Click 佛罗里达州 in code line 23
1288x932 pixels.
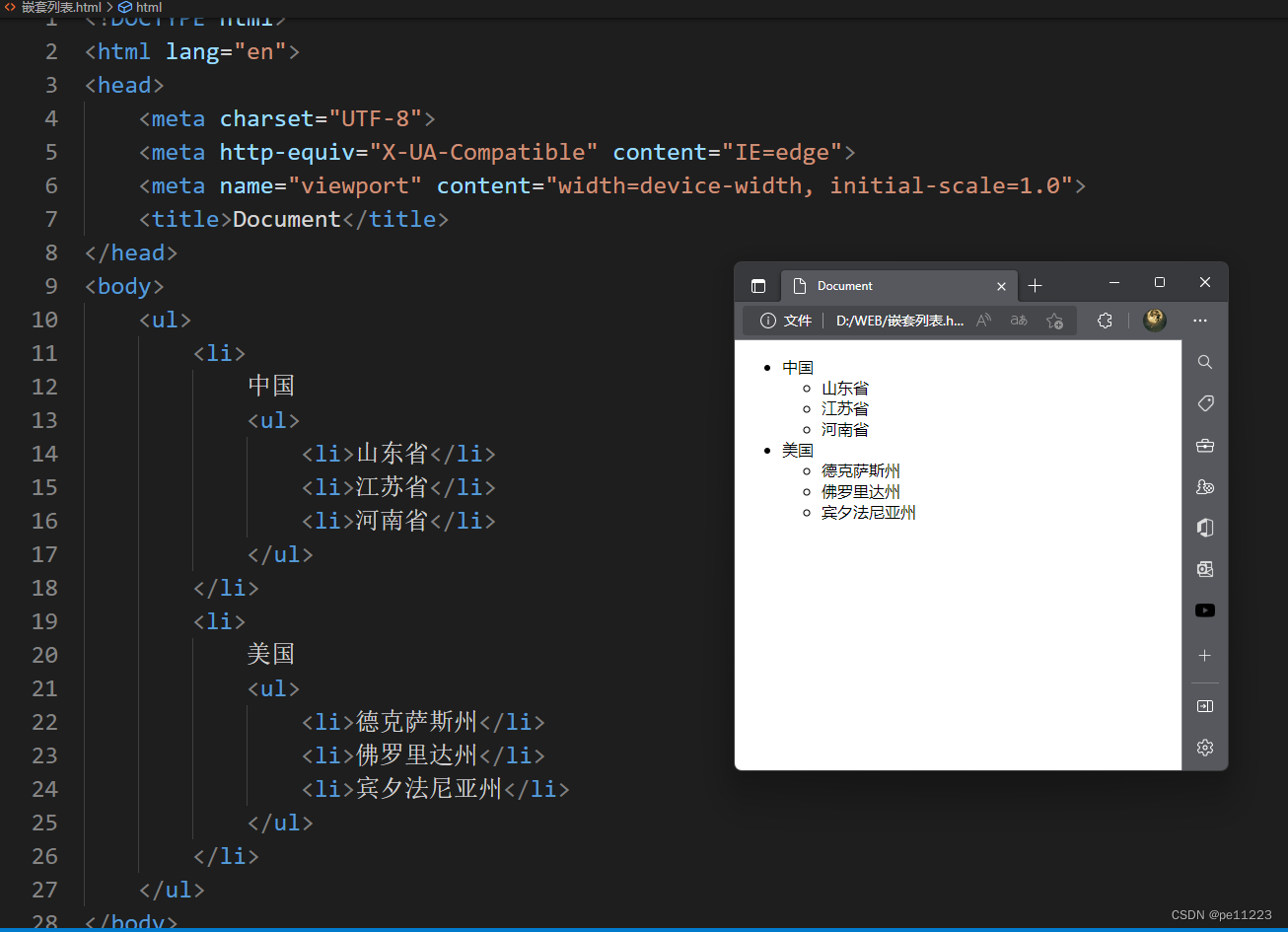416,754
